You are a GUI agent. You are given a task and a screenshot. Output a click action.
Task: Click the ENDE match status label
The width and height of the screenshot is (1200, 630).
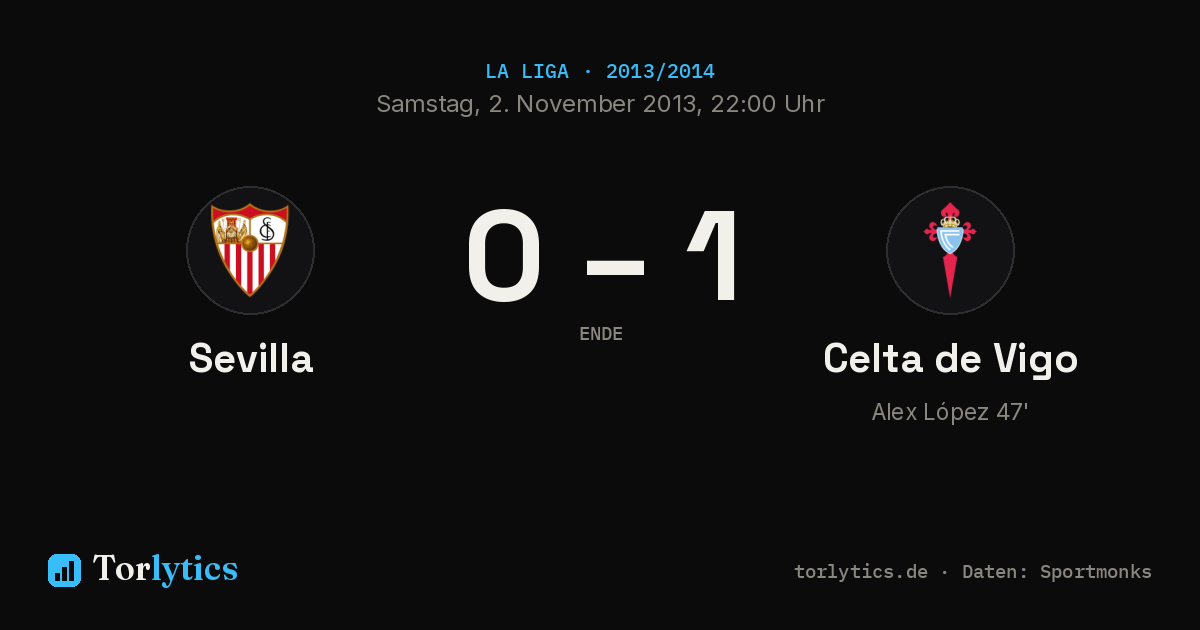[601, 334]
